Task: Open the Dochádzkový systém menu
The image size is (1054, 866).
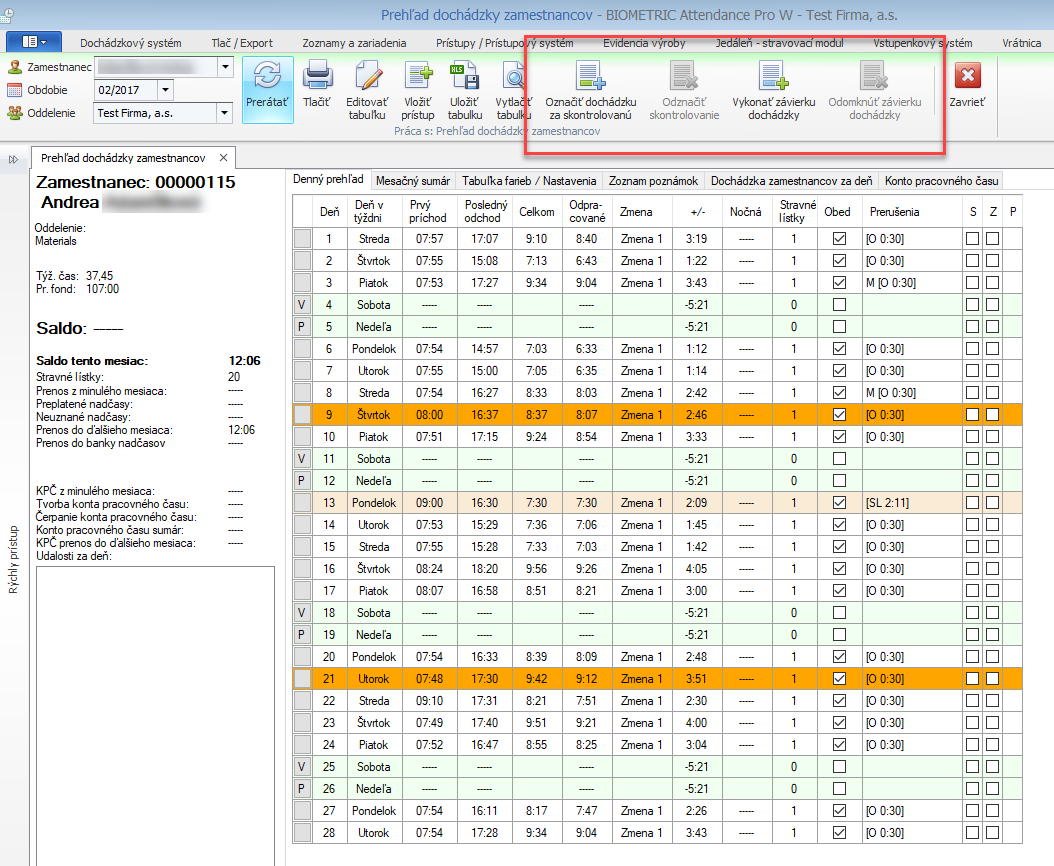Action: 130,43
